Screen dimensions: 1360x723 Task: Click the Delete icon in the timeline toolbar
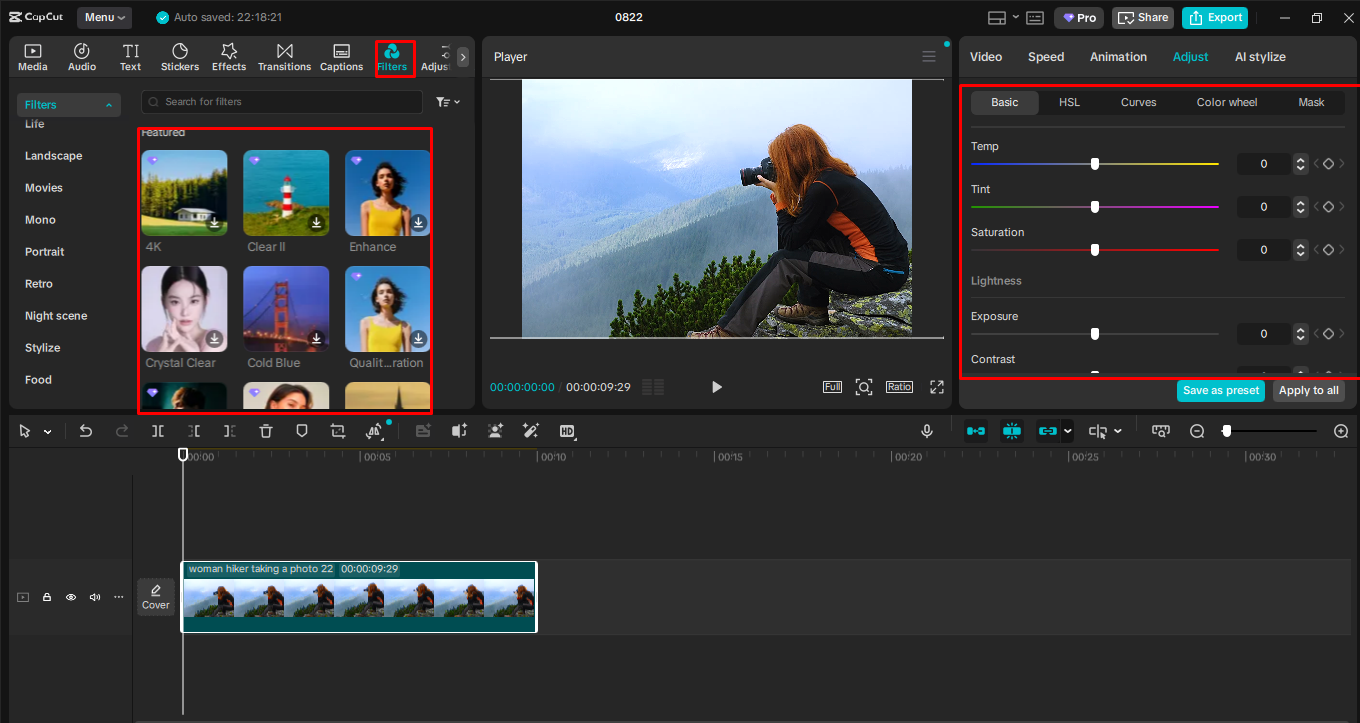[x=263, y=430]
